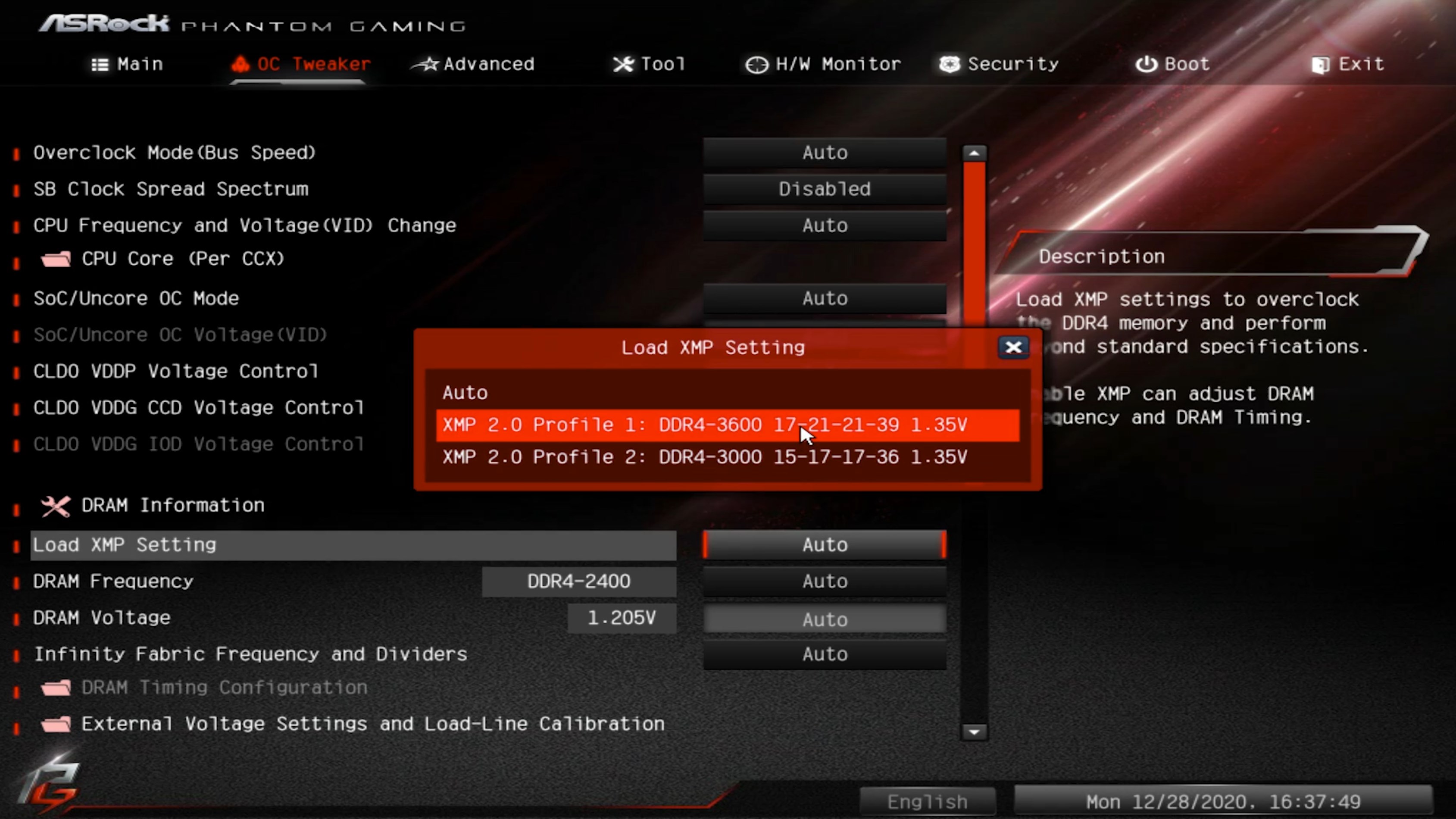The image size is (1456, 819).
Task: Open External Voltage Settings and Load-Line Calibration
Action: point(373,724)
